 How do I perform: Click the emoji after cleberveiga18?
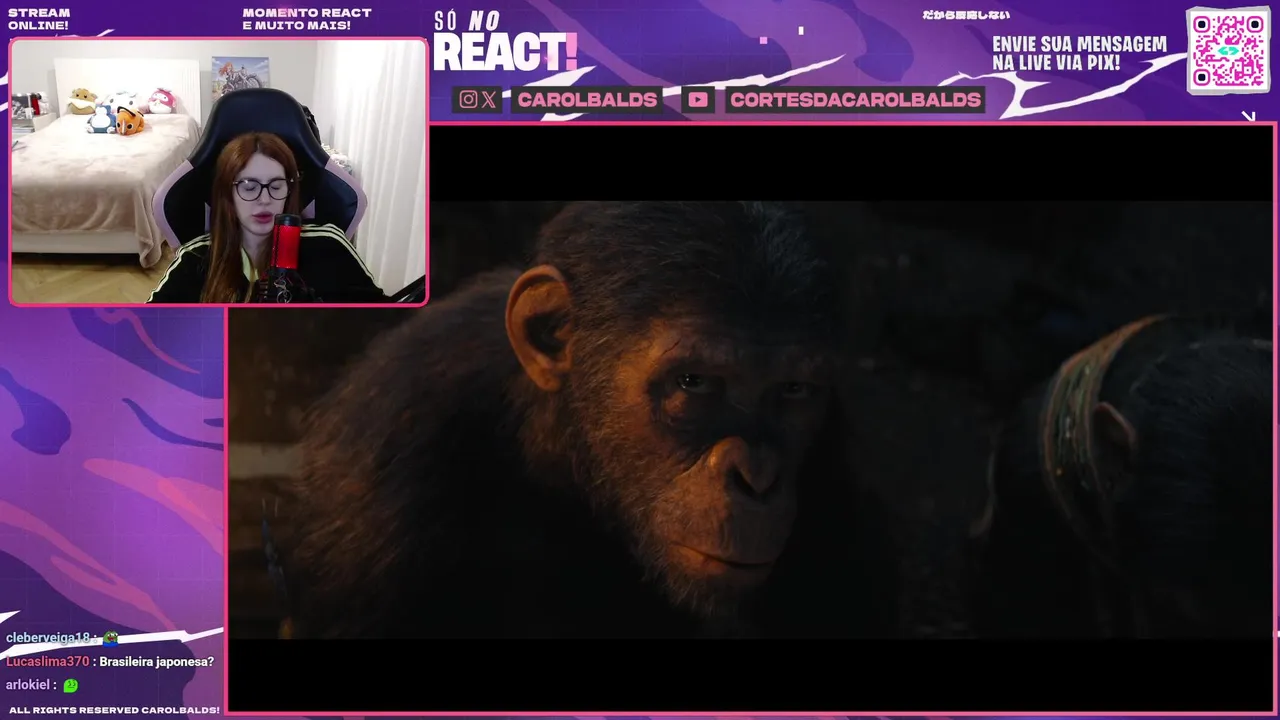(x=111, y=638)
